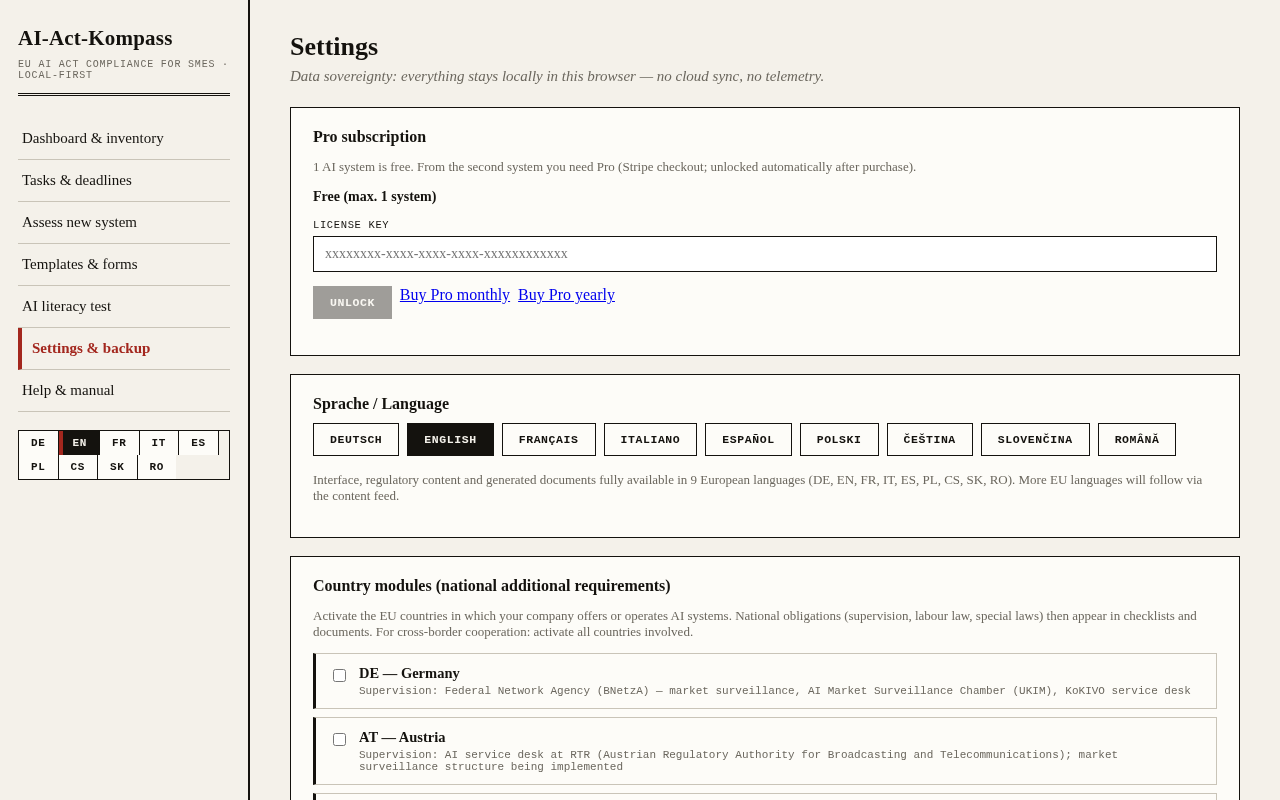Open Templates & forms section
The height and width of the screenshot is (800, 1280).
124,264
